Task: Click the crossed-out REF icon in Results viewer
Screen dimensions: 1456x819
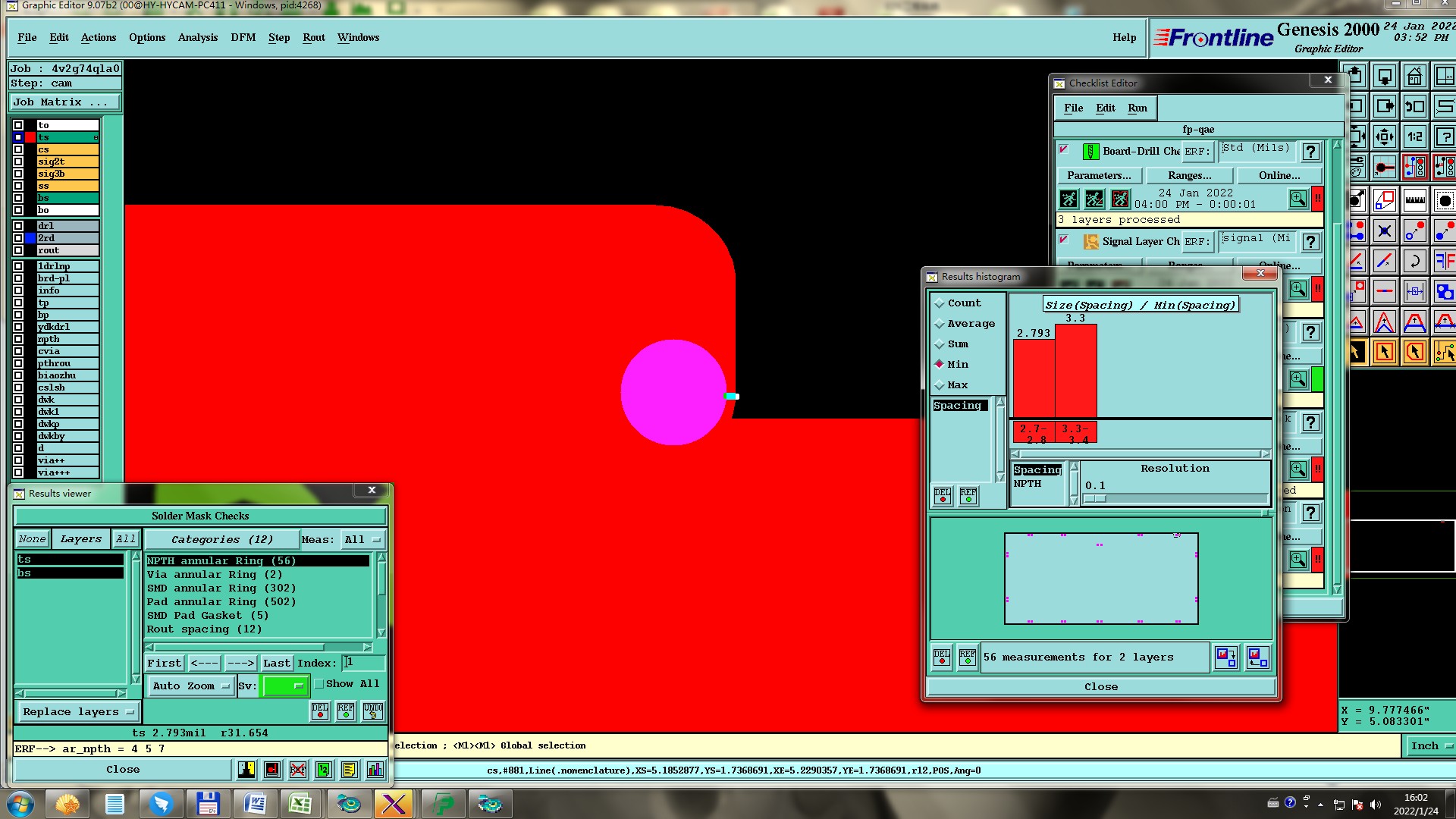Action: point(297,770)
